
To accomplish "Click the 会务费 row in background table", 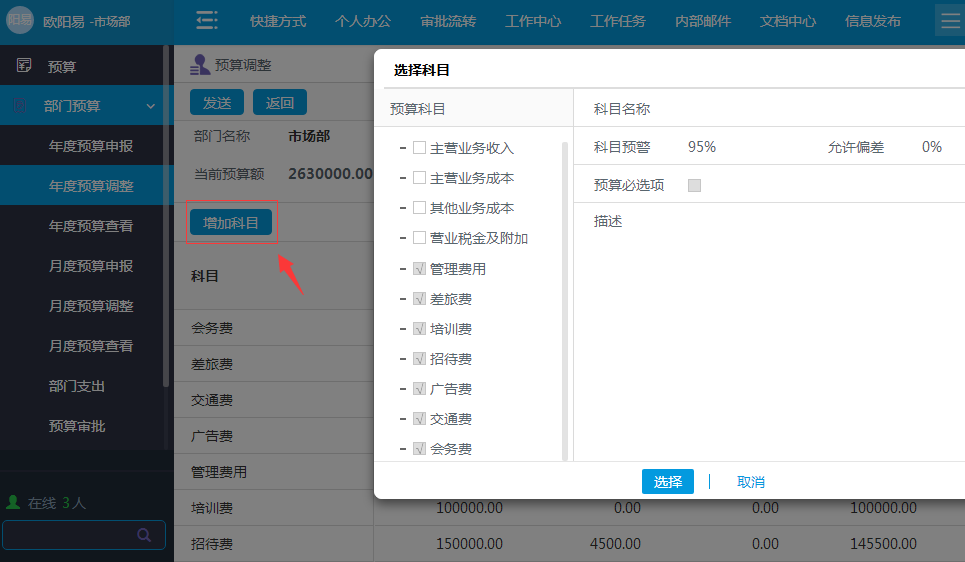I will click(x=274, y=328).
